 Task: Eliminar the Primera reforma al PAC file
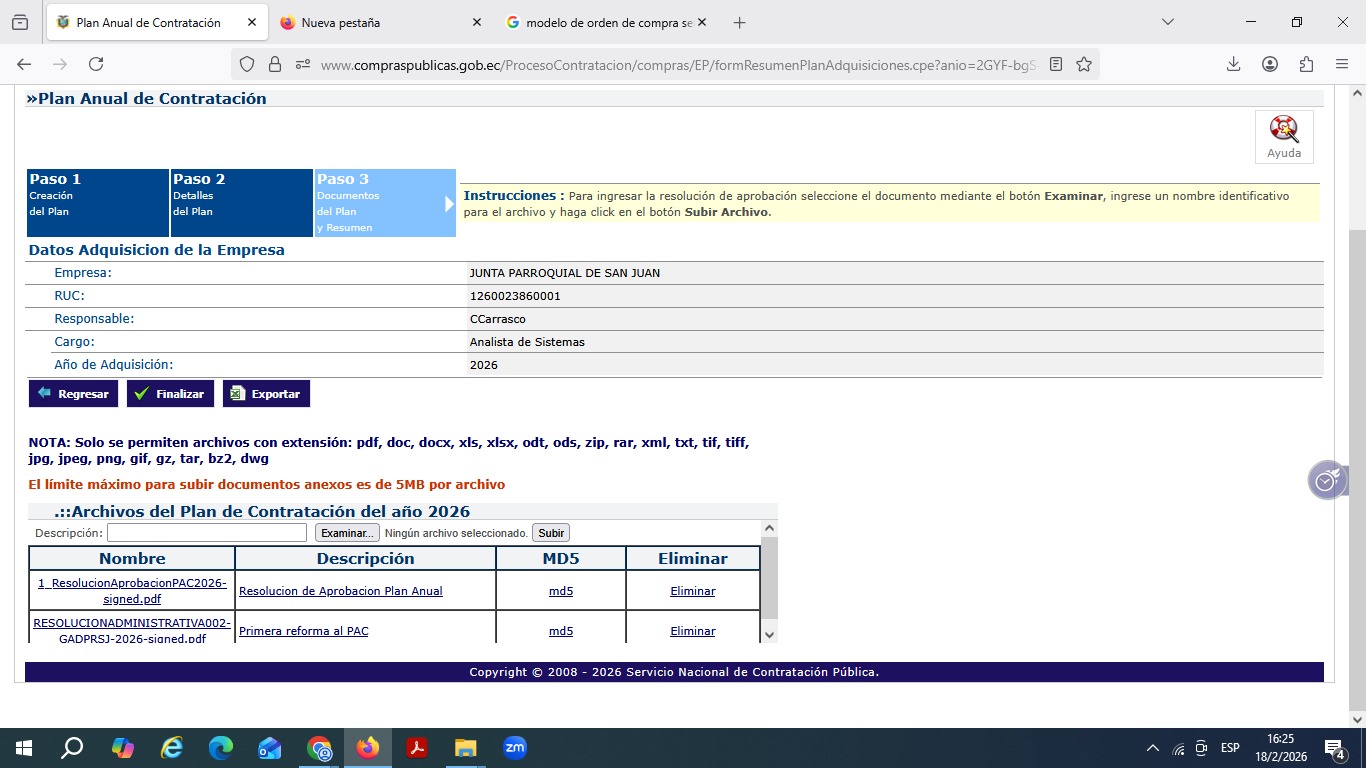pyautogui.click(x=692, y=631)
